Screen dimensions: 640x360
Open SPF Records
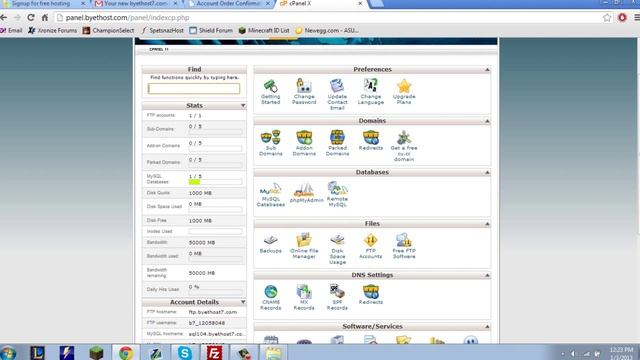[337, 297]
